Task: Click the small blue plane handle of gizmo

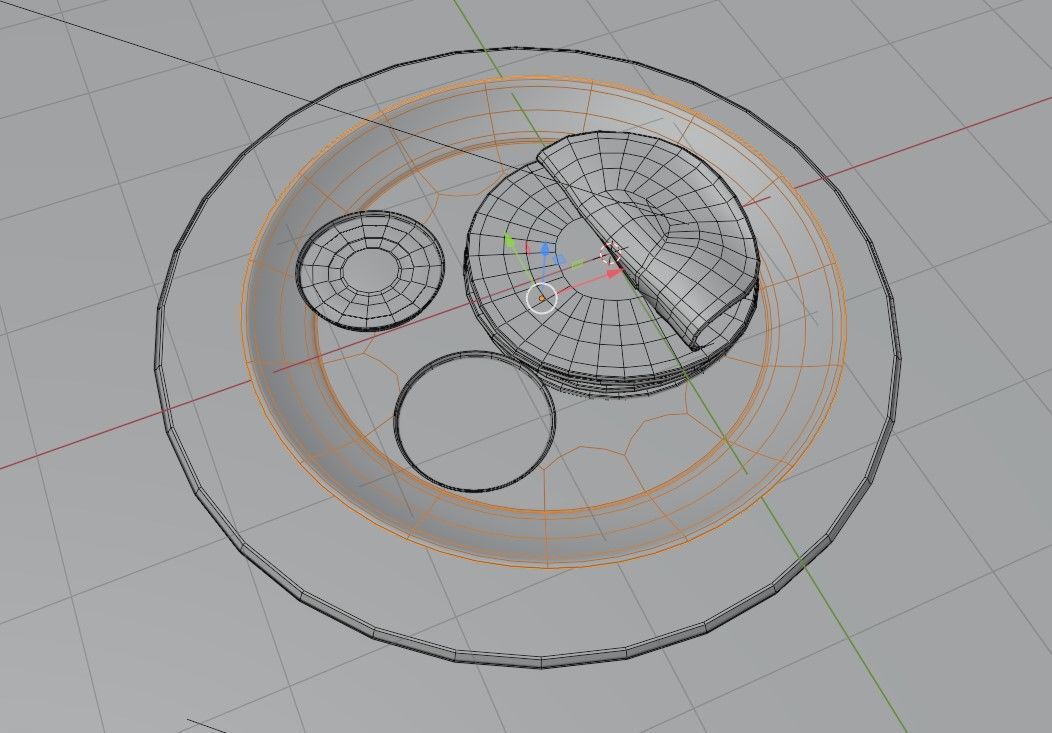Action: 560,260
